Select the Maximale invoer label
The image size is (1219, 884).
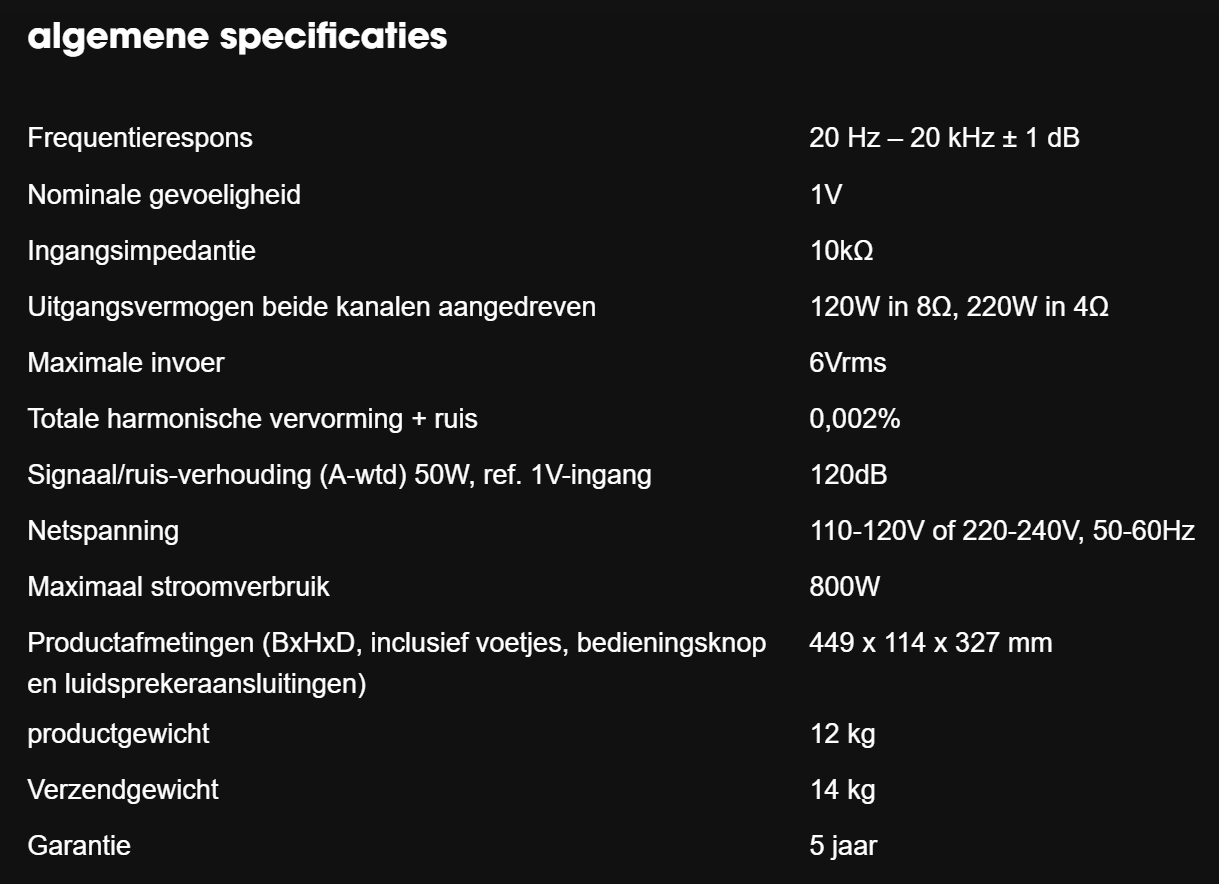[126, 362]
